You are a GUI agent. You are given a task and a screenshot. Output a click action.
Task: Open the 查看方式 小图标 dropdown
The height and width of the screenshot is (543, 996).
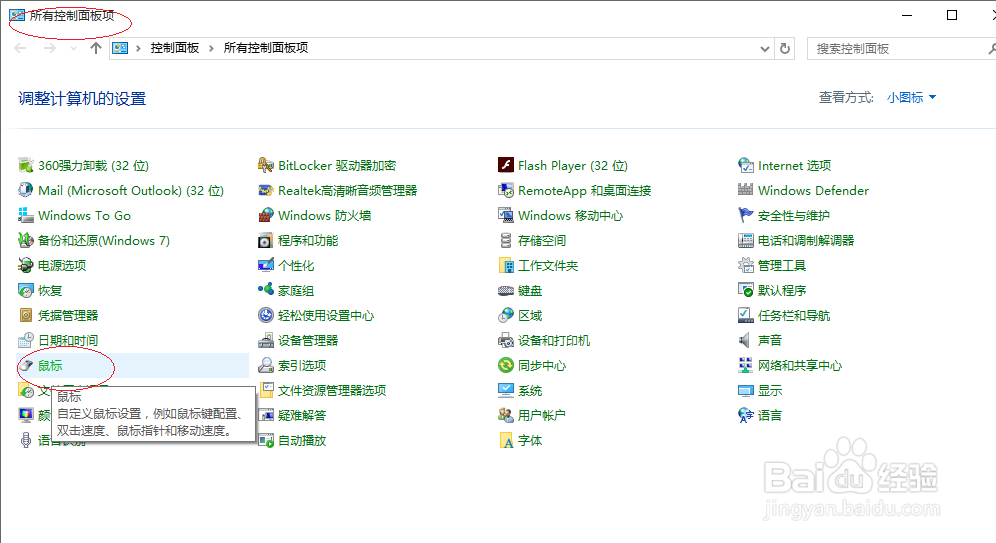912,98
